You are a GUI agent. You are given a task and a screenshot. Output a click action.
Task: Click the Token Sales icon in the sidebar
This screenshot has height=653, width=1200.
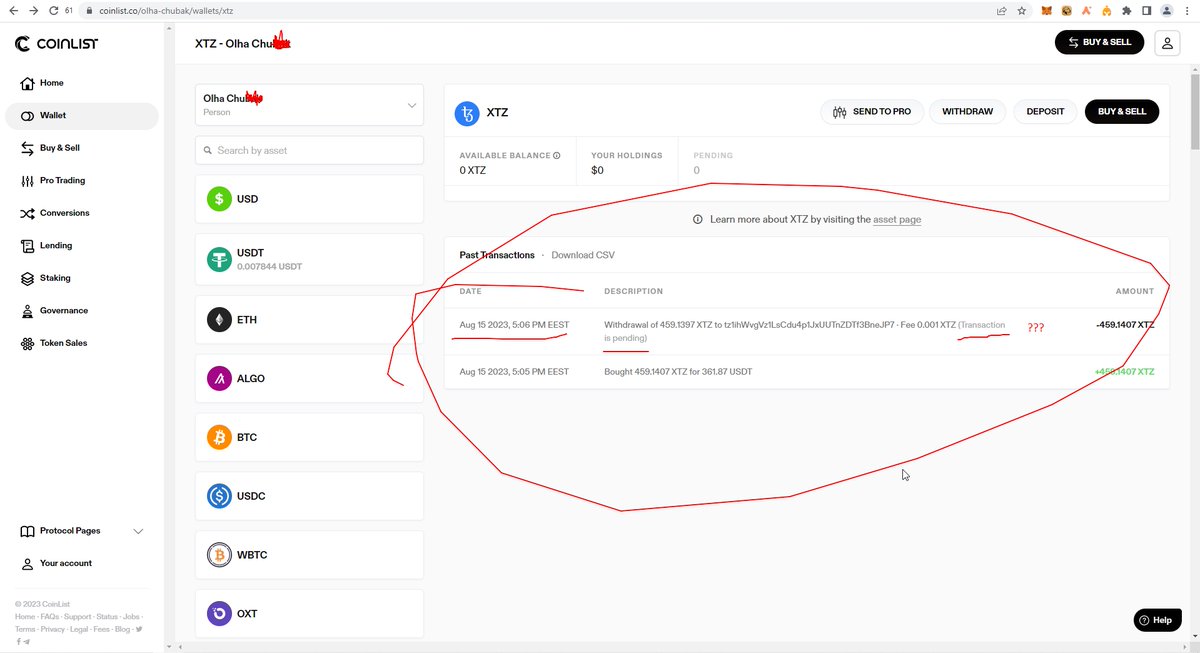pos(27,343)
